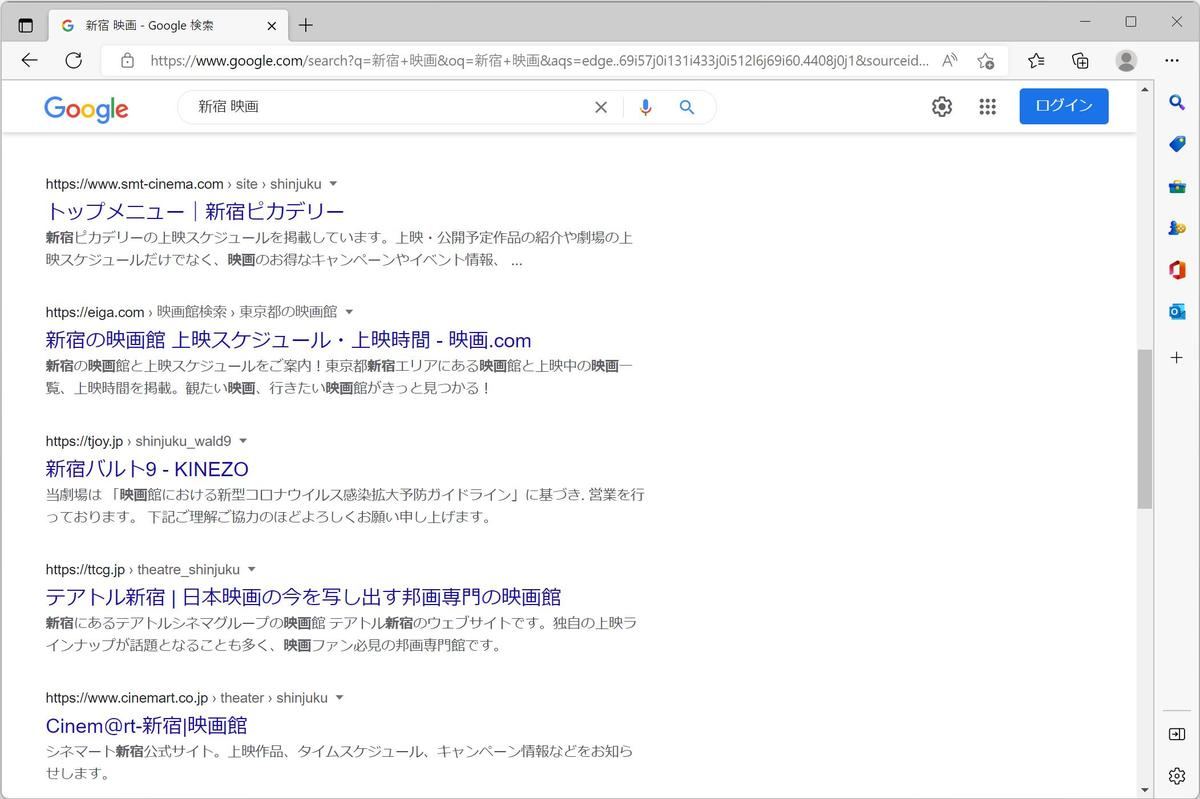The image size is (1200, 799).
Task: Add this page to favorites
Action: [986, 61]
